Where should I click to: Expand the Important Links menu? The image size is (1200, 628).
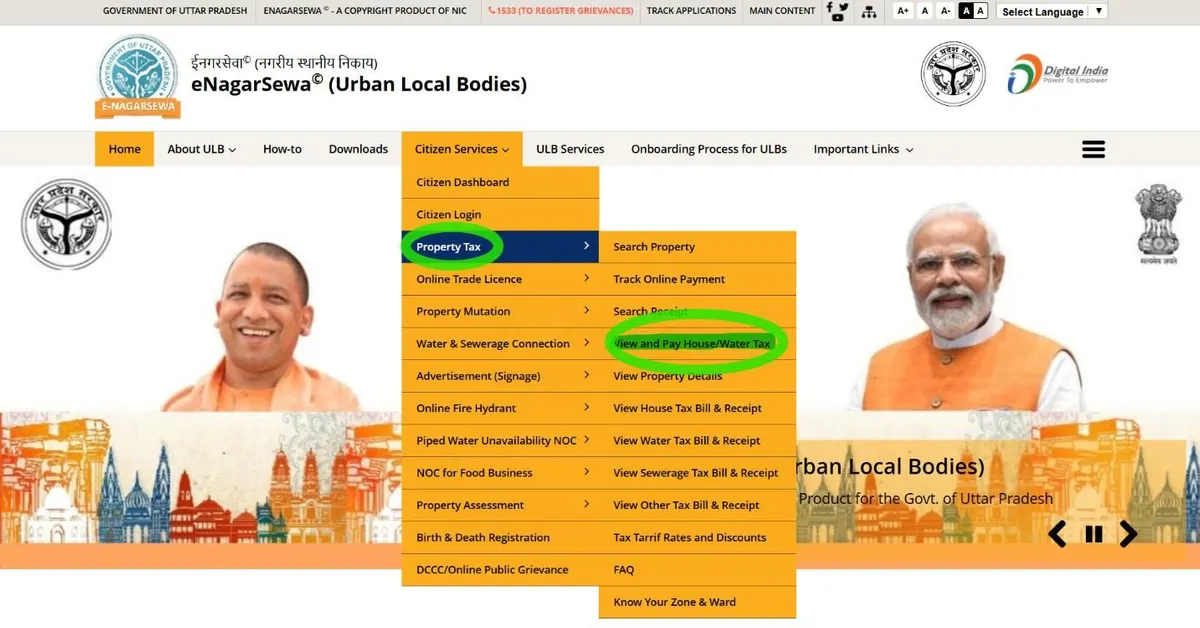[862, 149]
